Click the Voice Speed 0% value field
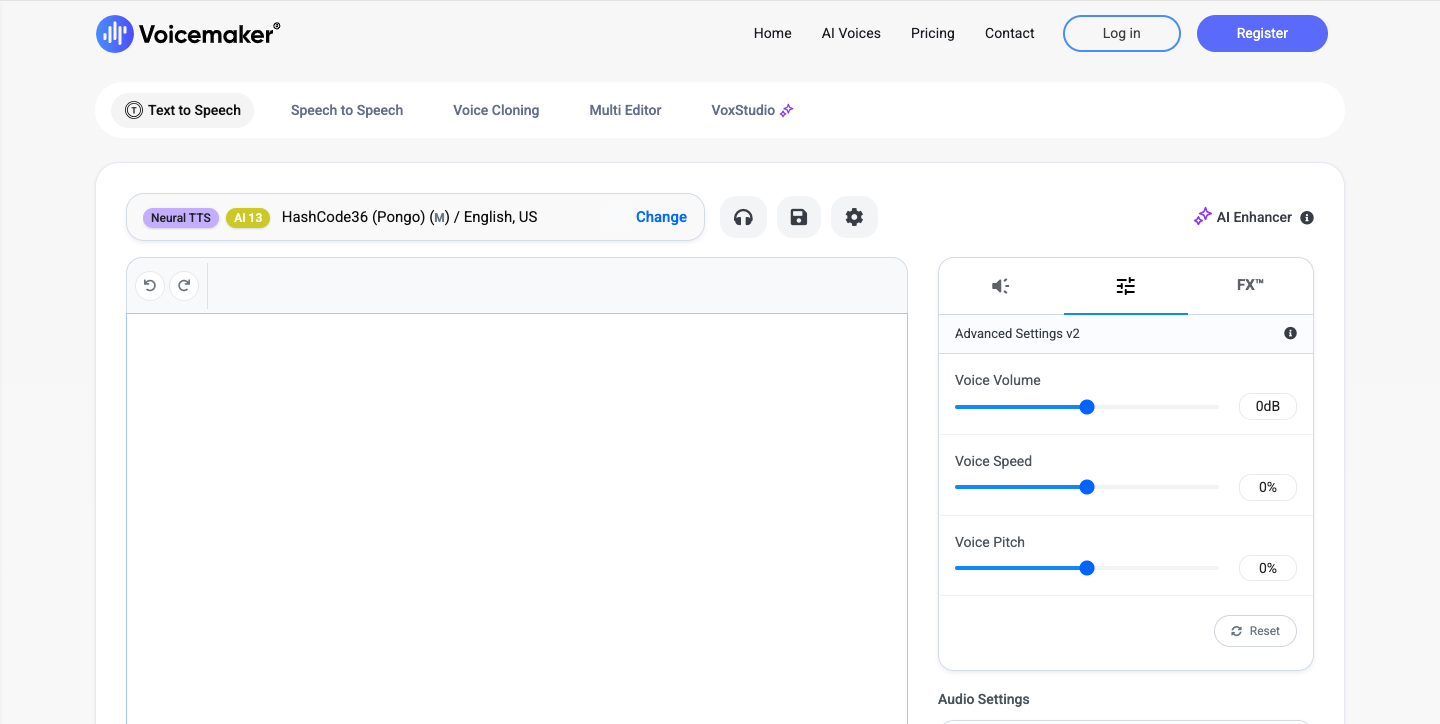The height and width of the screenshot is (724, 1440). 1268,487
